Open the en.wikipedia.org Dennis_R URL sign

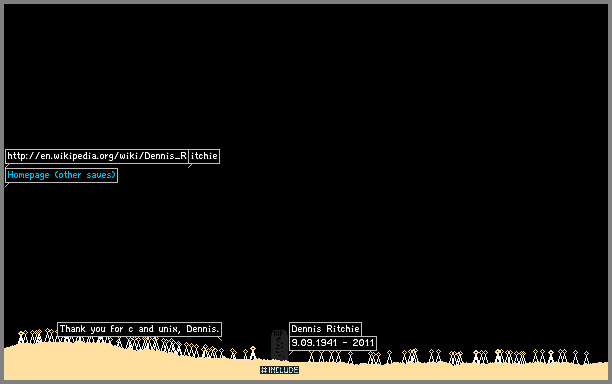click(97, 156)
